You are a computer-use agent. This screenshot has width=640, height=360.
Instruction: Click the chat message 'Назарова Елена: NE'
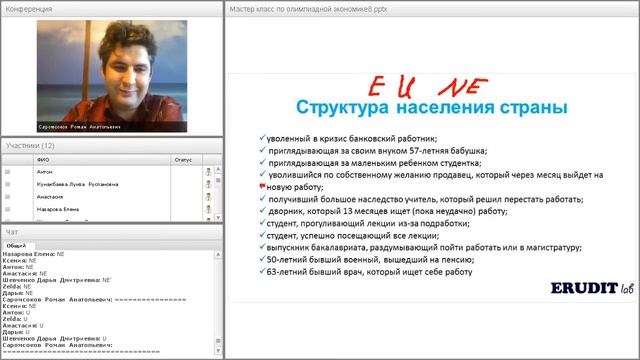click(33, 254)
